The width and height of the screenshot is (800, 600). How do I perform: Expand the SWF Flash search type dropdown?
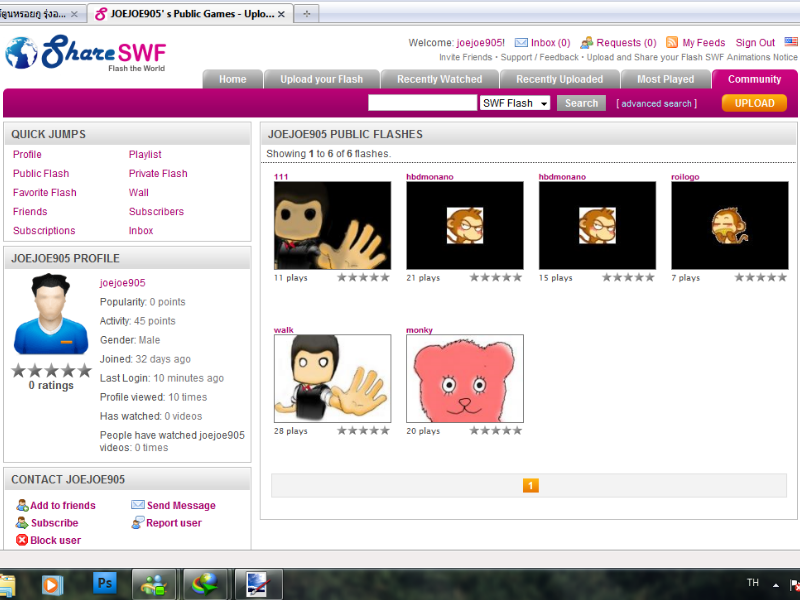515,103
